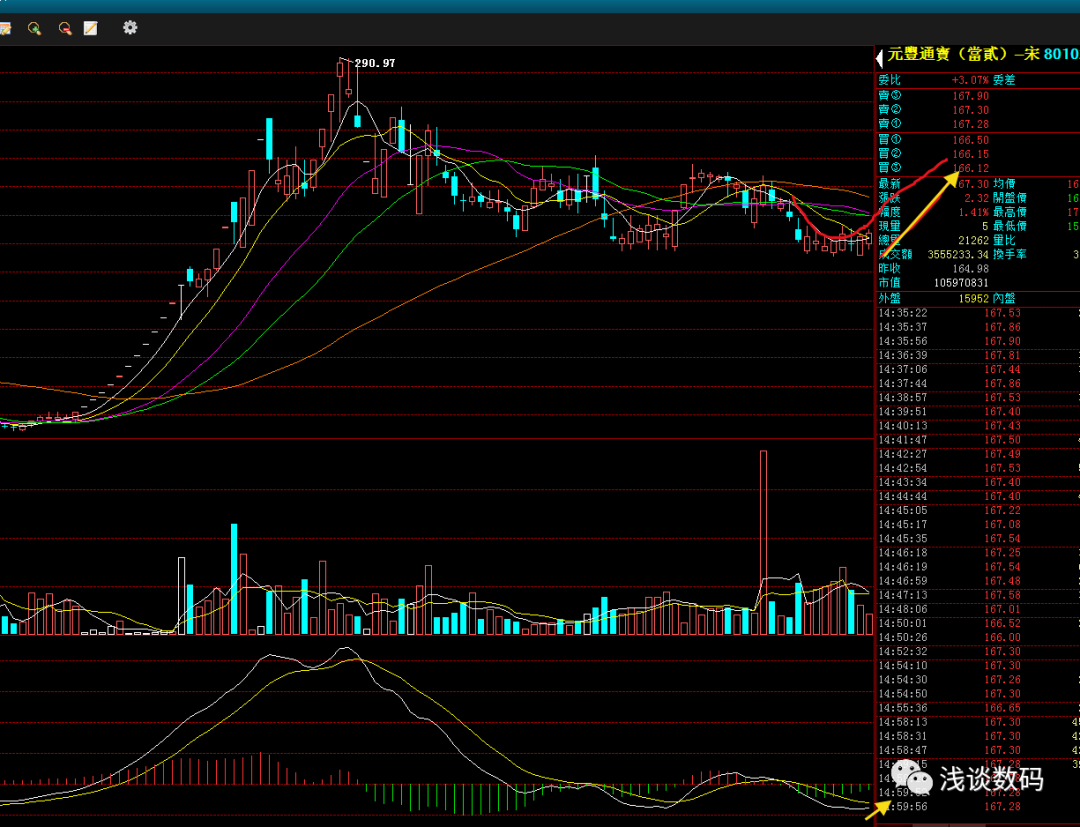Click the chart drawing tool icon
Screen dimensions: 1080x827
pyautogui.click(x=4, y=28)
